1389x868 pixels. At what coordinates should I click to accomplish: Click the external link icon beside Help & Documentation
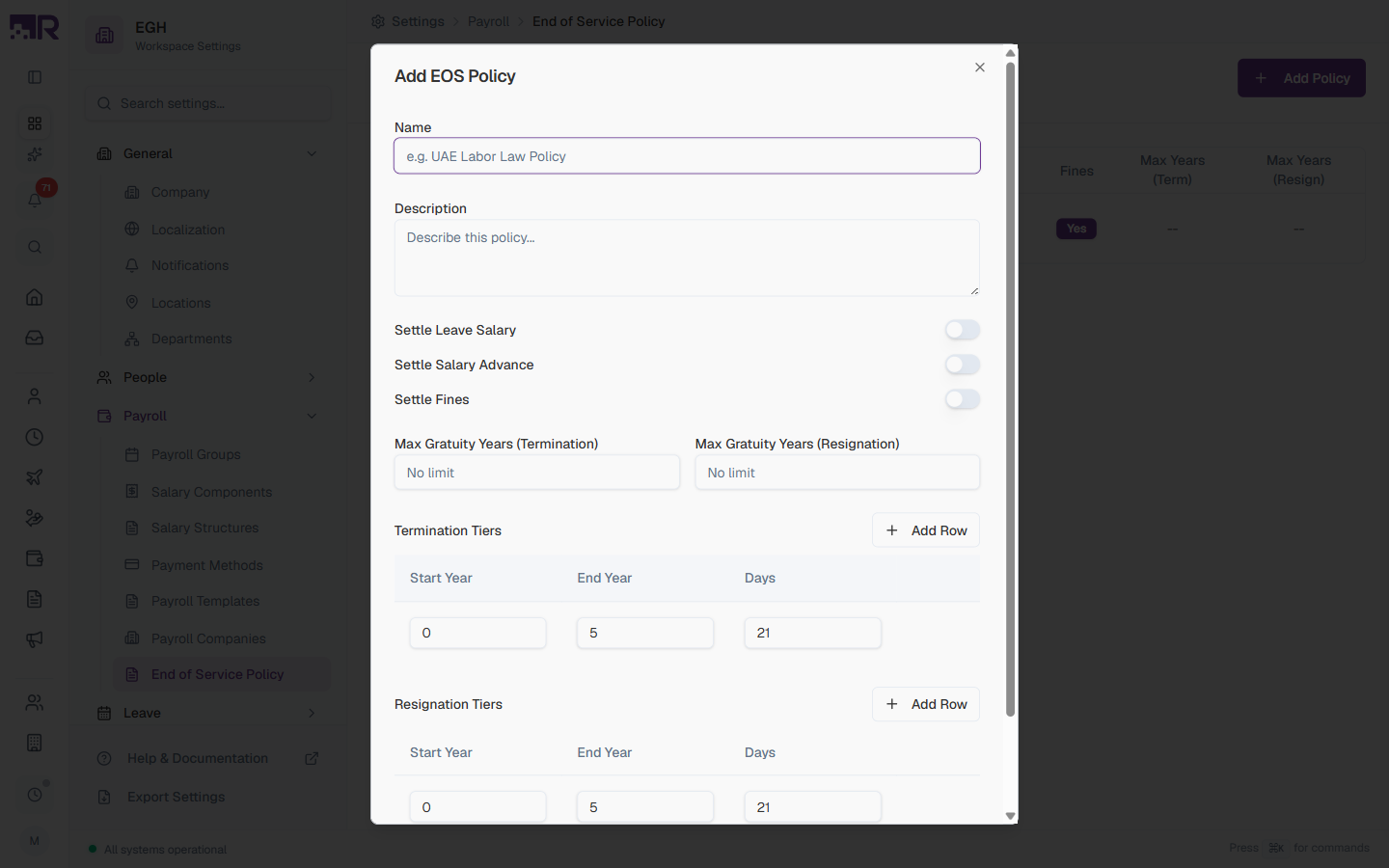312,759
